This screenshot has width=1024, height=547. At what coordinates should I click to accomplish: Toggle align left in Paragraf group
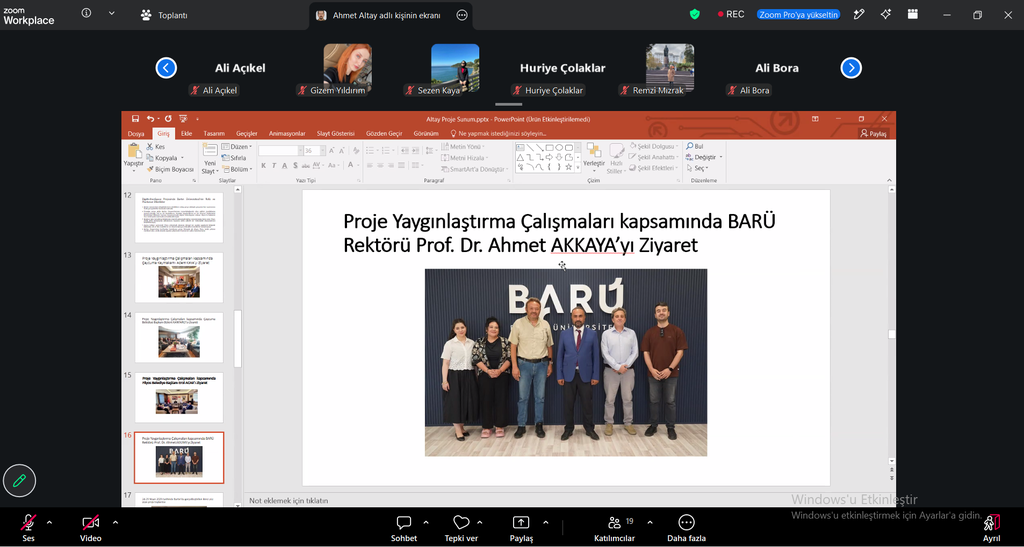point(370,167)
